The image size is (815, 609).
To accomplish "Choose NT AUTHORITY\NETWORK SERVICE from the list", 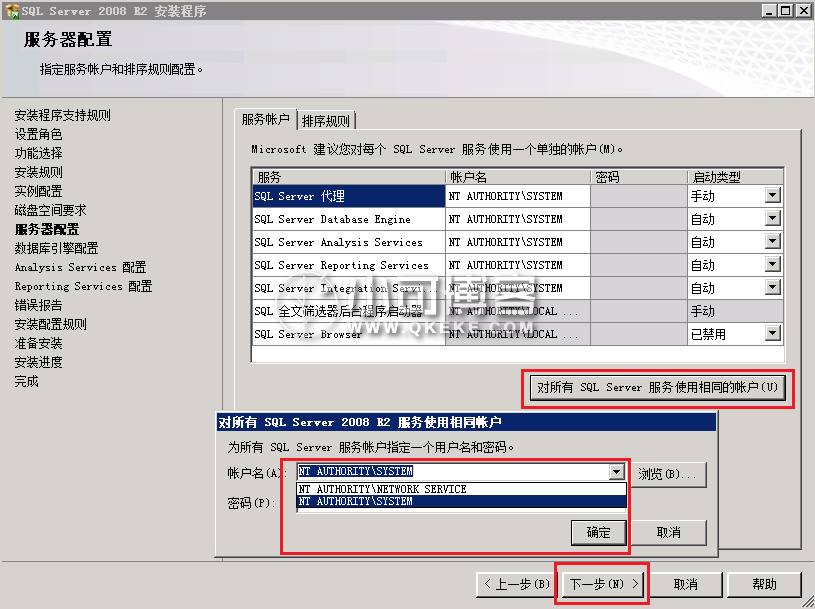I will 462,489.
